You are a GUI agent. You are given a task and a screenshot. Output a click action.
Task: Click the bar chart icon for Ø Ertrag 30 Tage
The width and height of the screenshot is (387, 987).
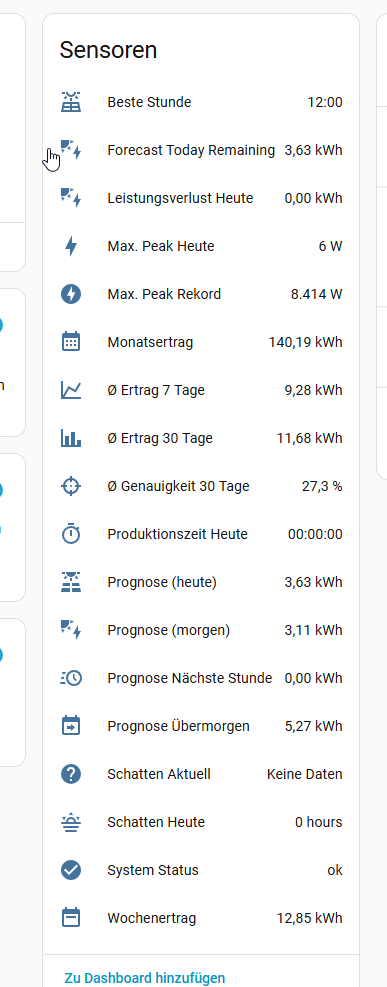tap(71, 438)
